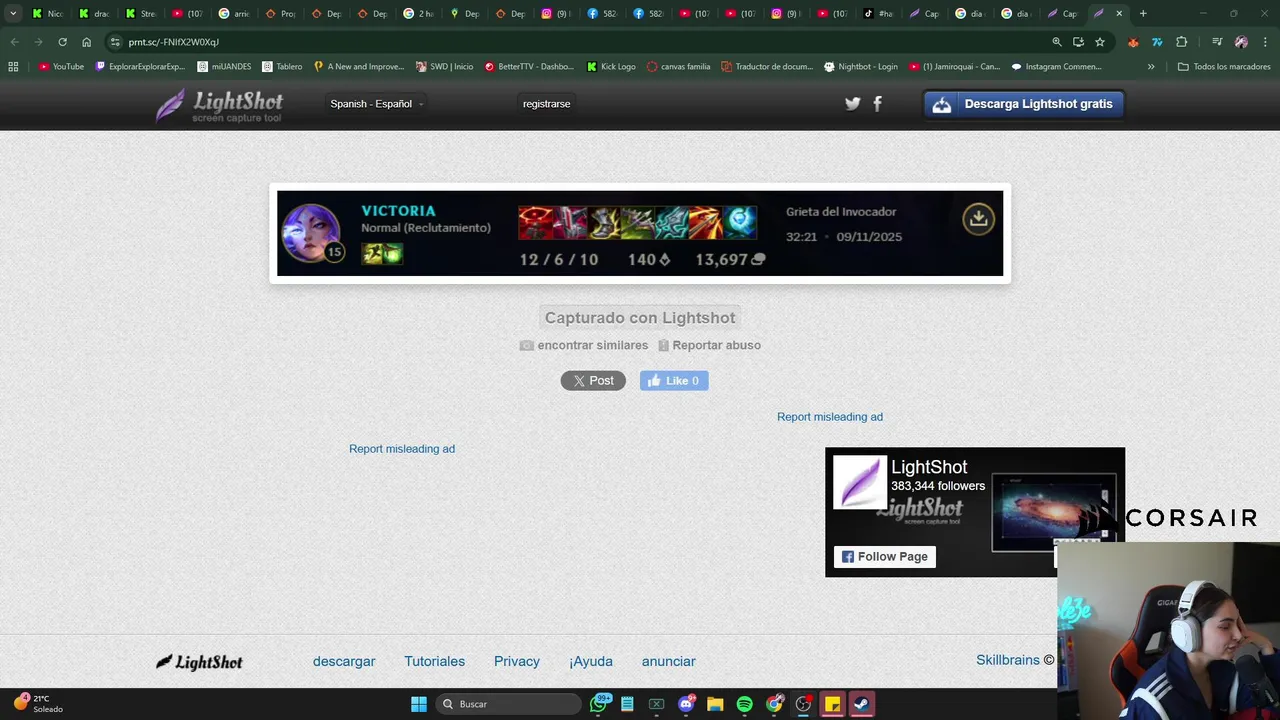Click Follow Page in the Facebook widget
The image size is (1280, 720).
(885, 557)
